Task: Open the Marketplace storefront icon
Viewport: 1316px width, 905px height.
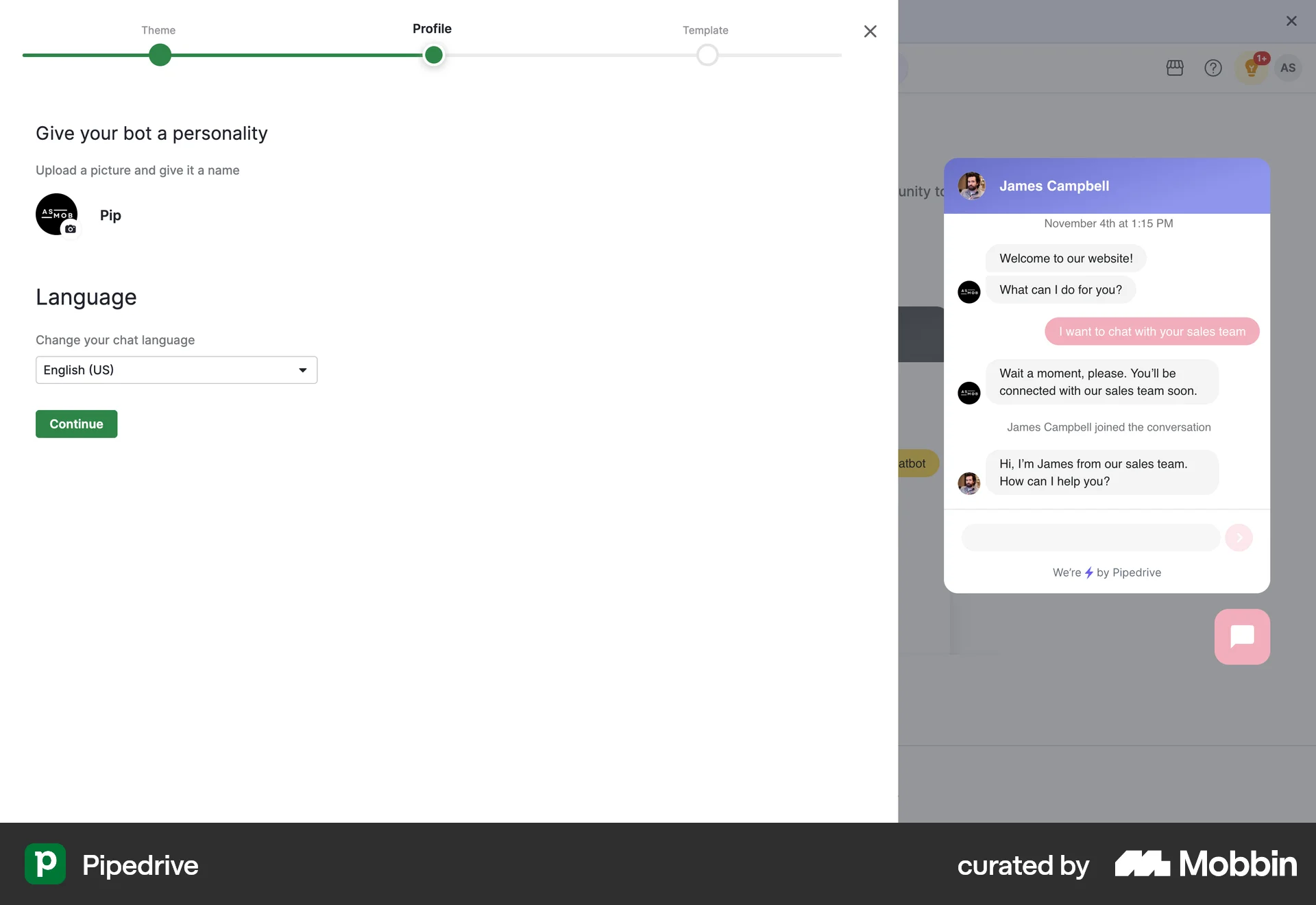Action: 1175,68
